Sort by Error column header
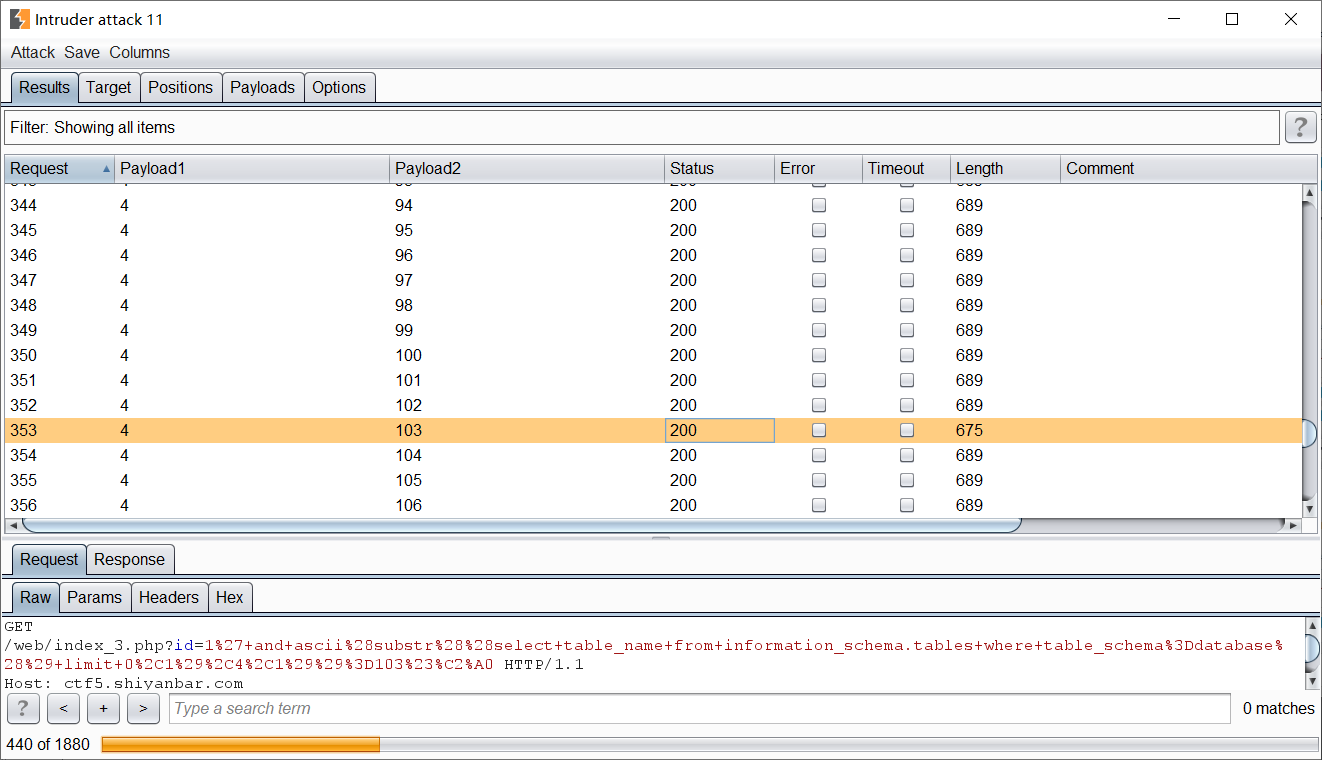This screenshot has width=1322, height=760. point(819,169)
